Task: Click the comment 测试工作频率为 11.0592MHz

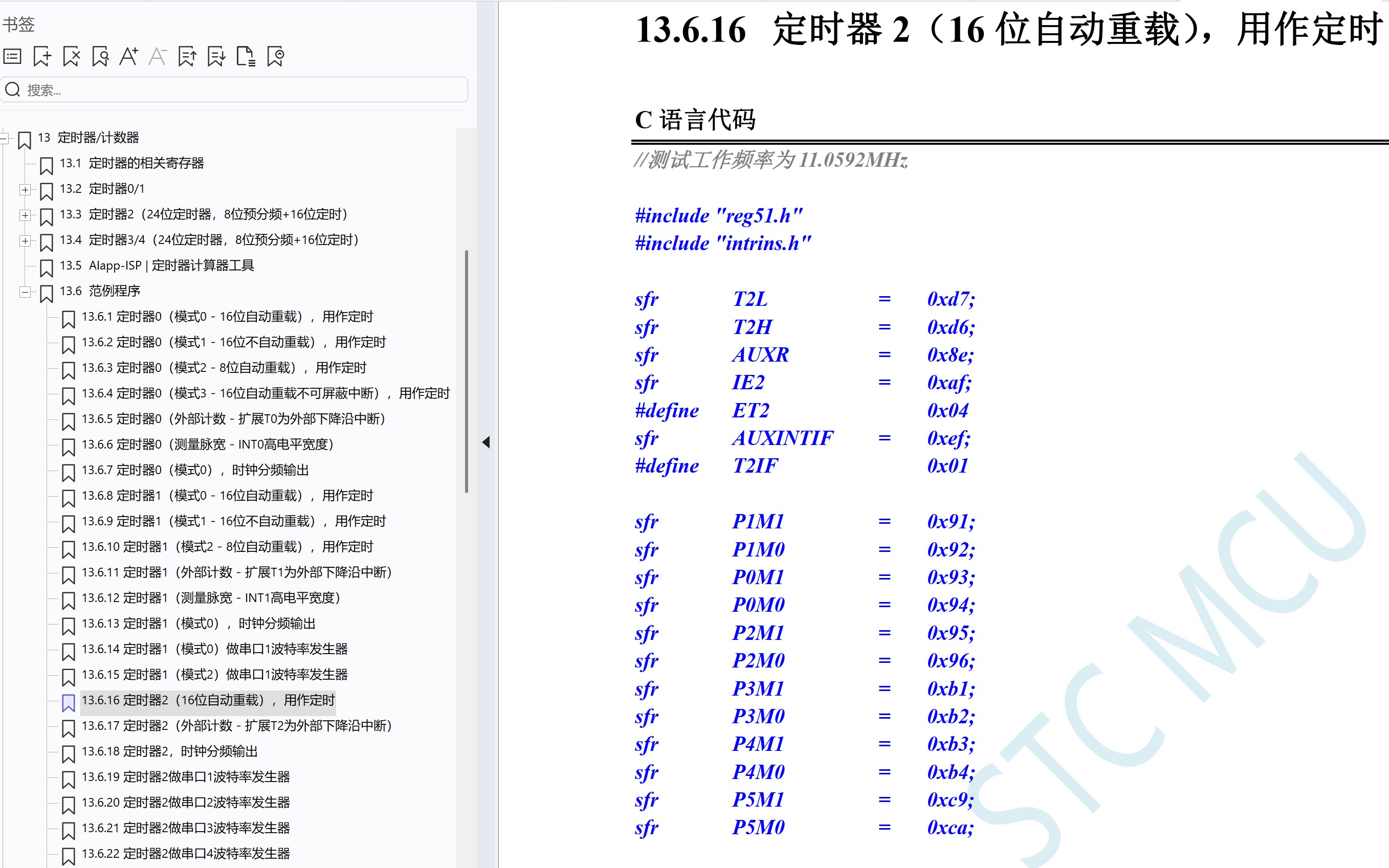Action: pyautogui.click(x=770, y=160)
